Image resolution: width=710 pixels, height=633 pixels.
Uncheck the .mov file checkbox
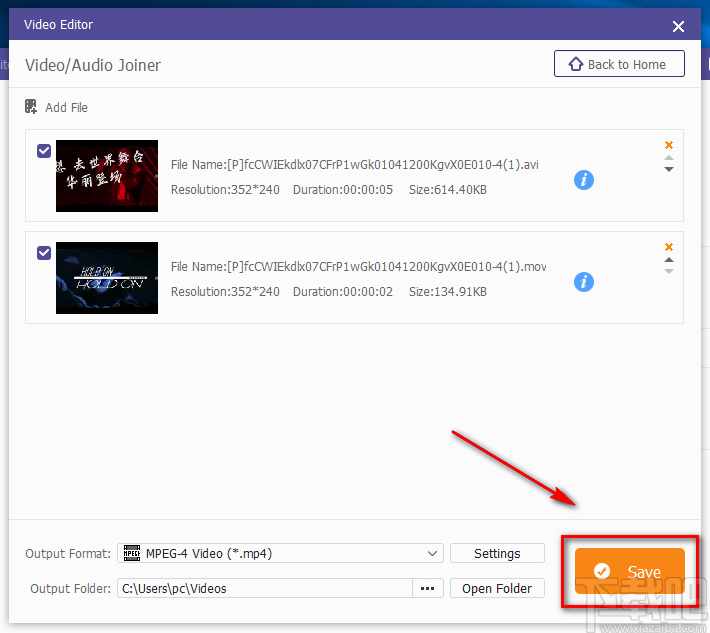(x=44, y=253)
